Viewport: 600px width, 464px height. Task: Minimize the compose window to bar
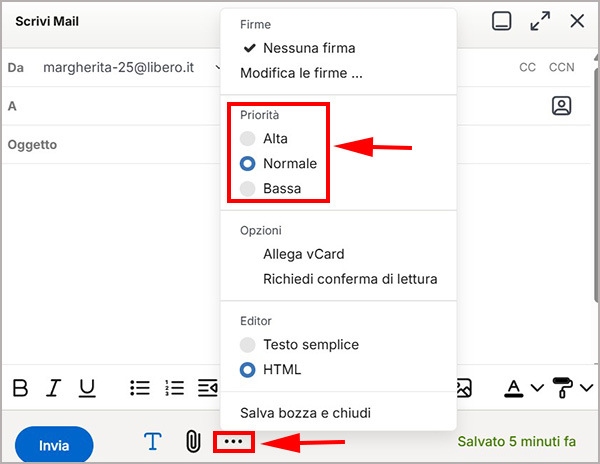coord(501,21)
